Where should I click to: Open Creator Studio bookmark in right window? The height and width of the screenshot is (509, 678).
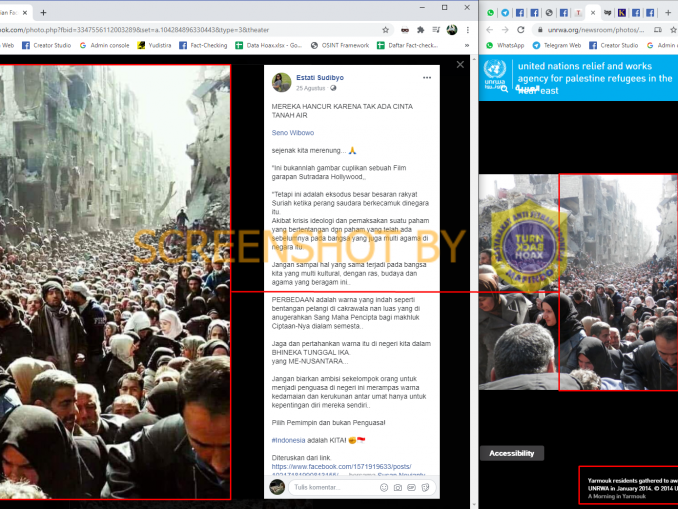pyautogui.click(x=614, y=45)
